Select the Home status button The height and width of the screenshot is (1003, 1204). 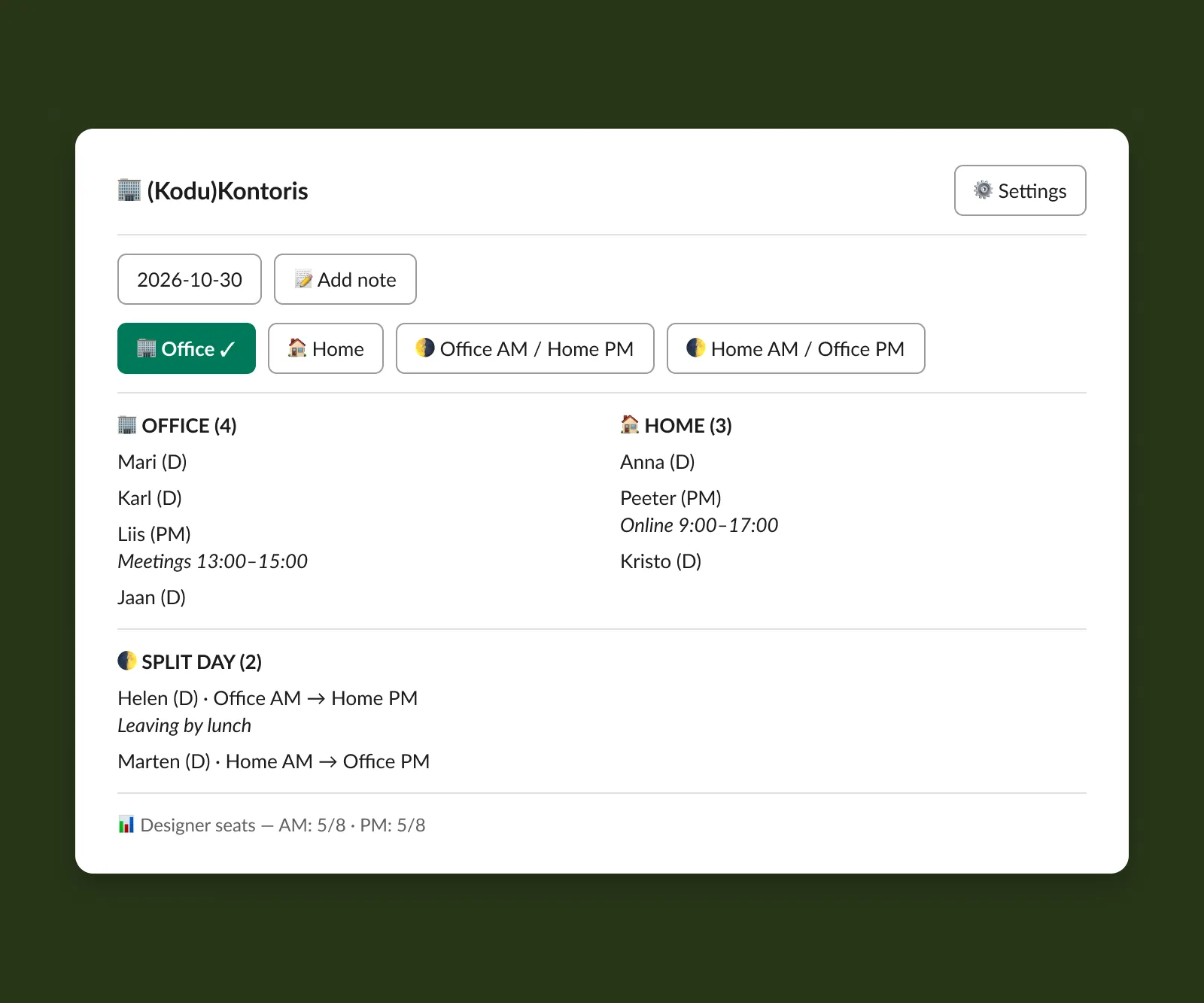pos(326,348)
